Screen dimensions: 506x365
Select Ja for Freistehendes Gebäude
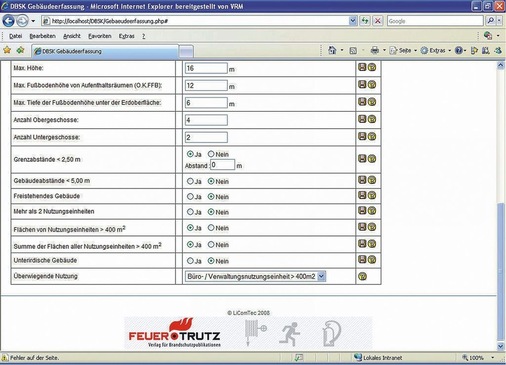pyautogui.click(x=190, y=197)
